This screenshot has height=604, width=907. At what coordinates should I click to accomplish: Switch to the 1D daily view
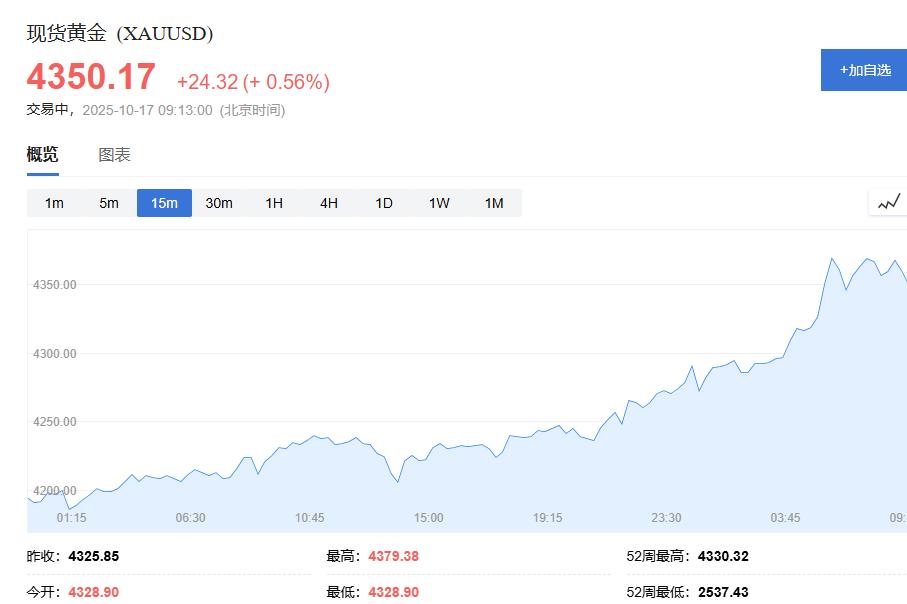(x=383, y=202)
